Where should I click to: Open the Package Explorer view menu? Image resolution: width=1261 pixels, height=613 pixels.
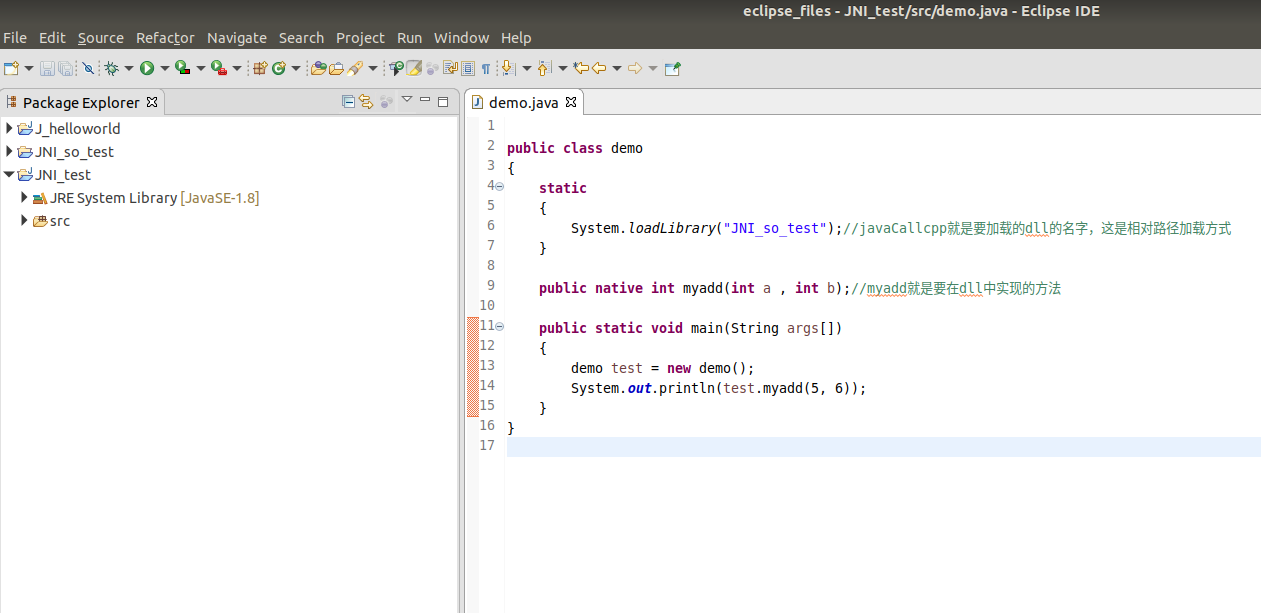[x=406, y=100]
